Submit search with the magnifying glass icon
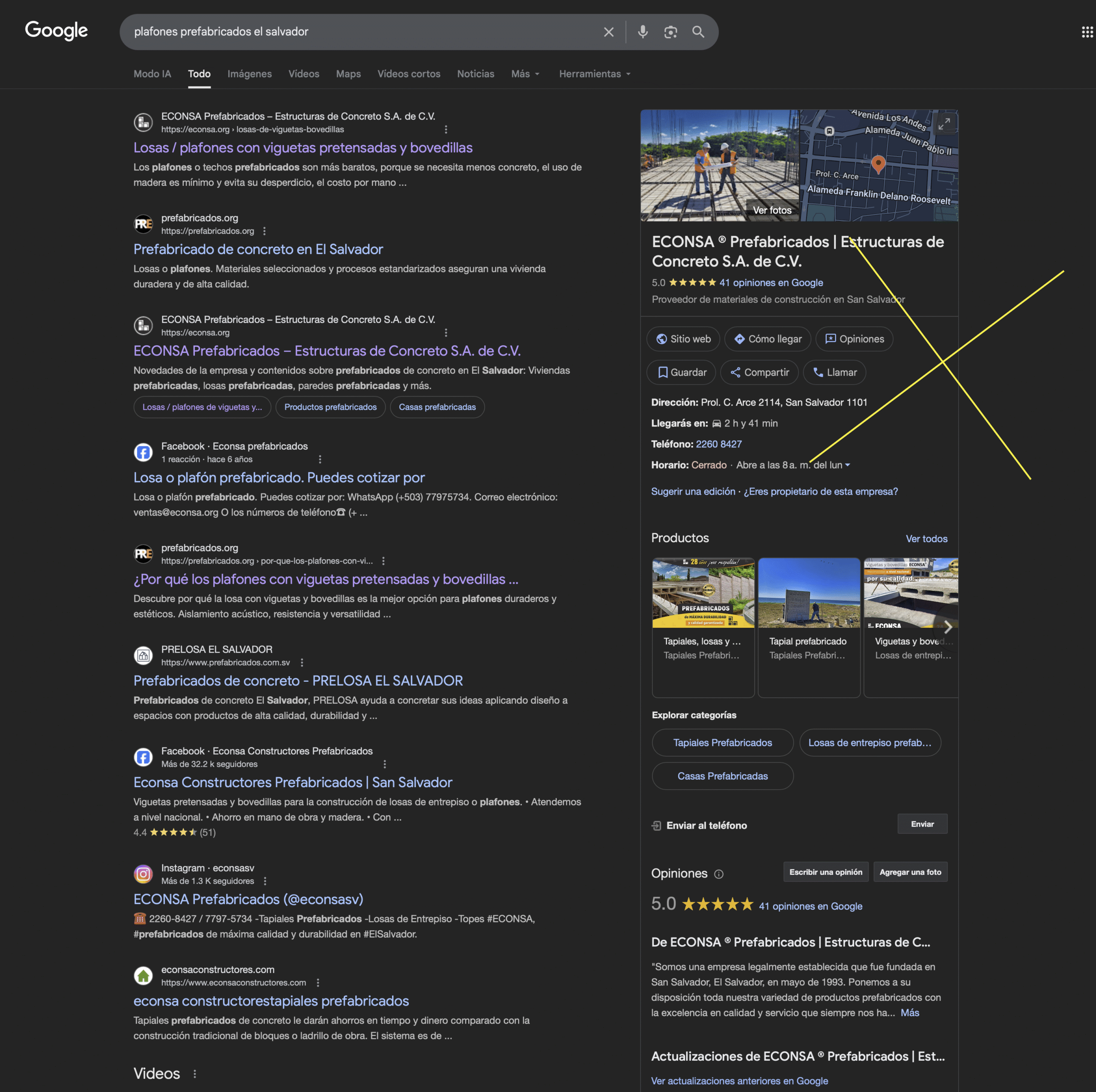 698,32
